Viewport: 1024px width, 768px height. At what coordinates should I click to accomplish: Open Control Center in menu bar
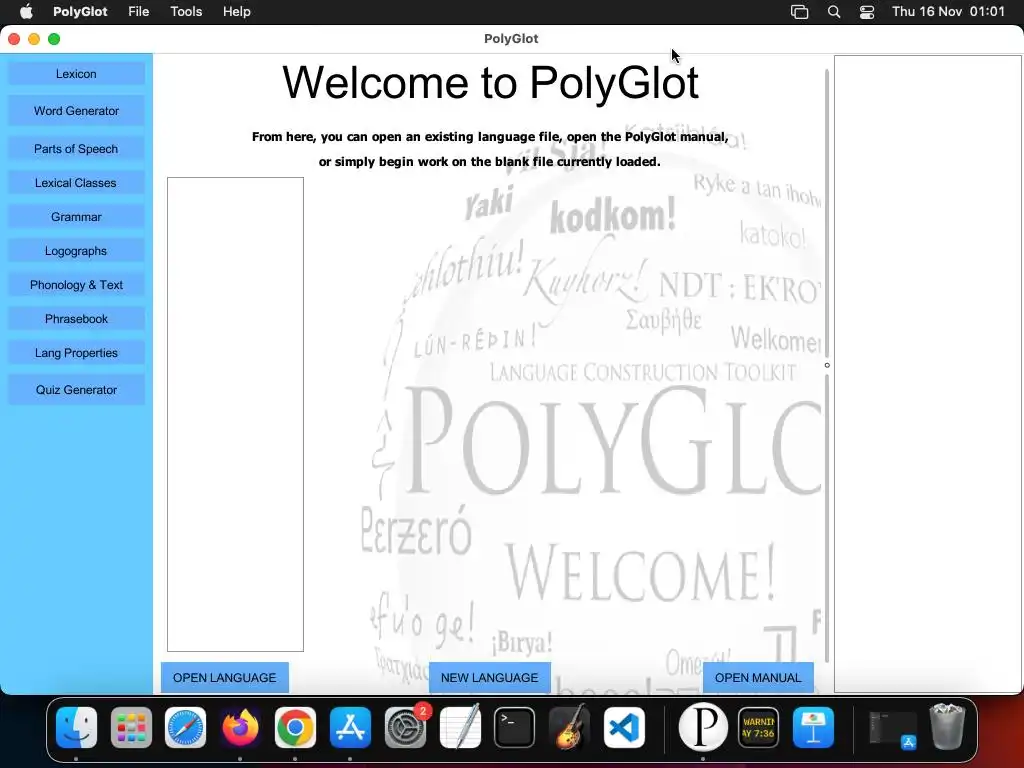click(x=867, y=12)
